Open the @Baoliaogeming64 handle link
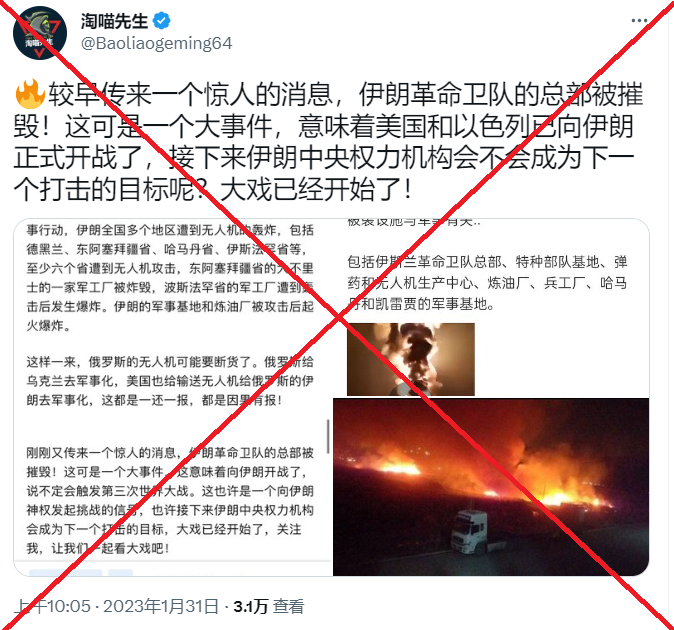 tap(156, 43)
